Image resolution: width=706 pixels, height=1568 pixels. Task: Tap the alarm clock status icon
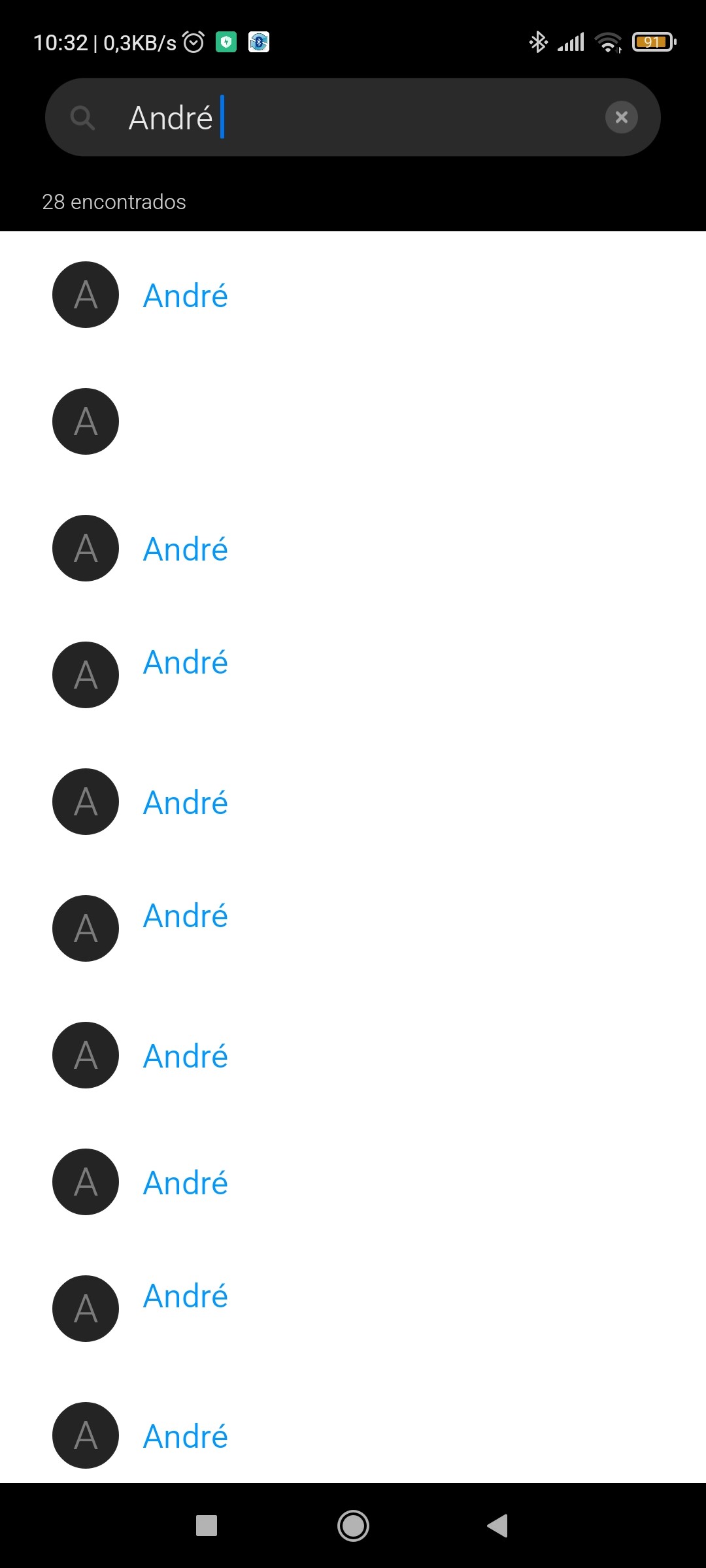tap(193, 42)
